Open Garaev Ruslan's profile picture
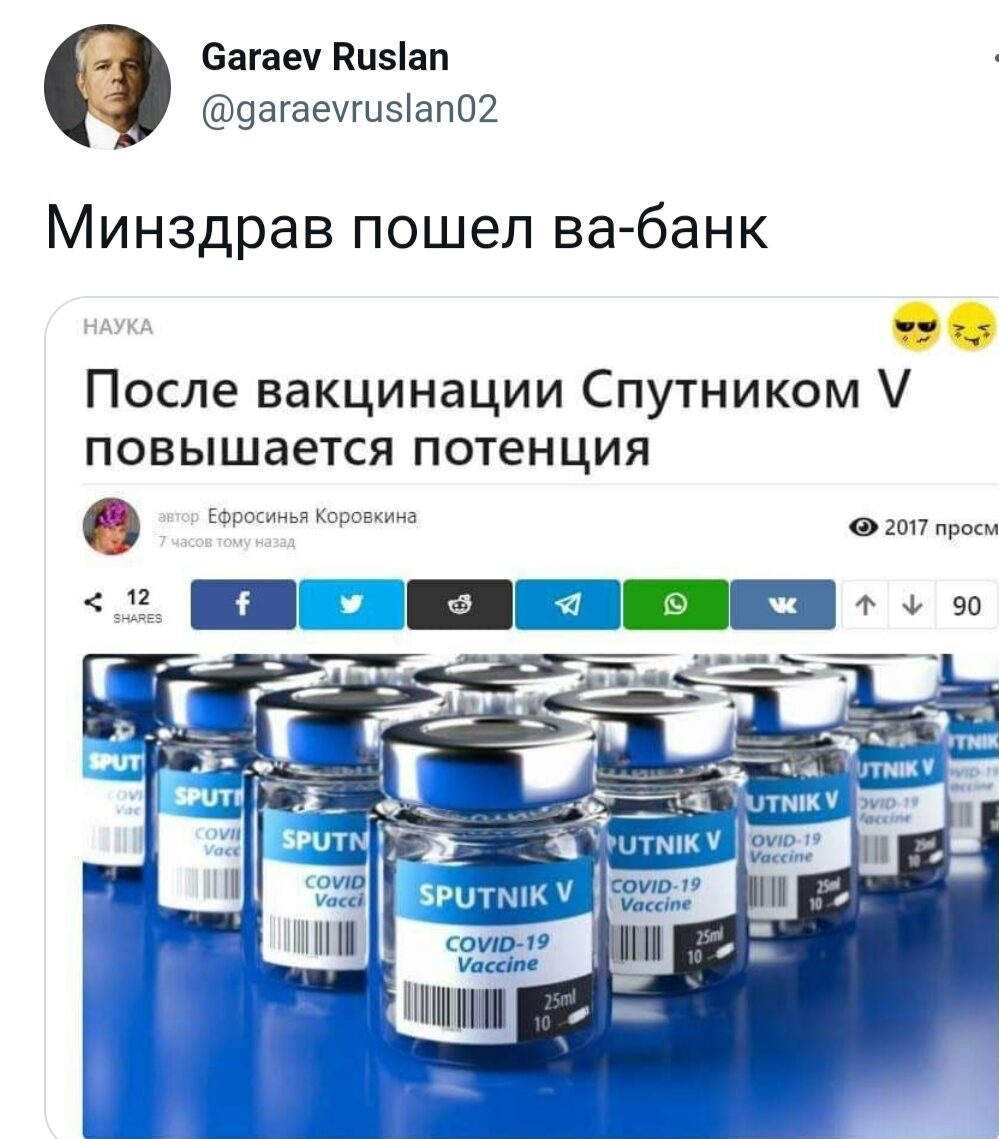Image resolution: width=999 pixels, height=1139 pixels. 108,86
